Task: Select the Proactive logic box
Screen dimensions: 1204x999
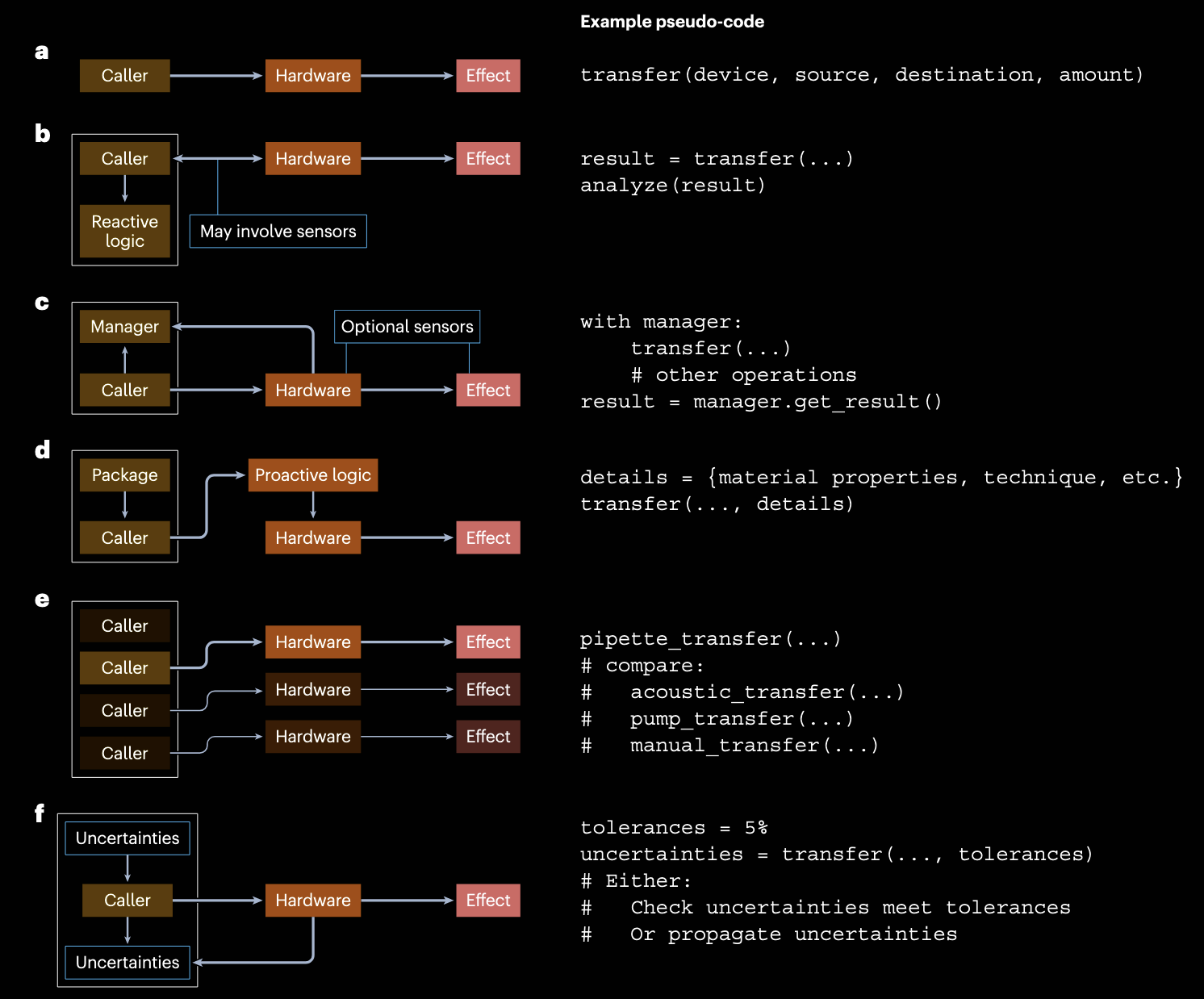Action: coord(312,475)
